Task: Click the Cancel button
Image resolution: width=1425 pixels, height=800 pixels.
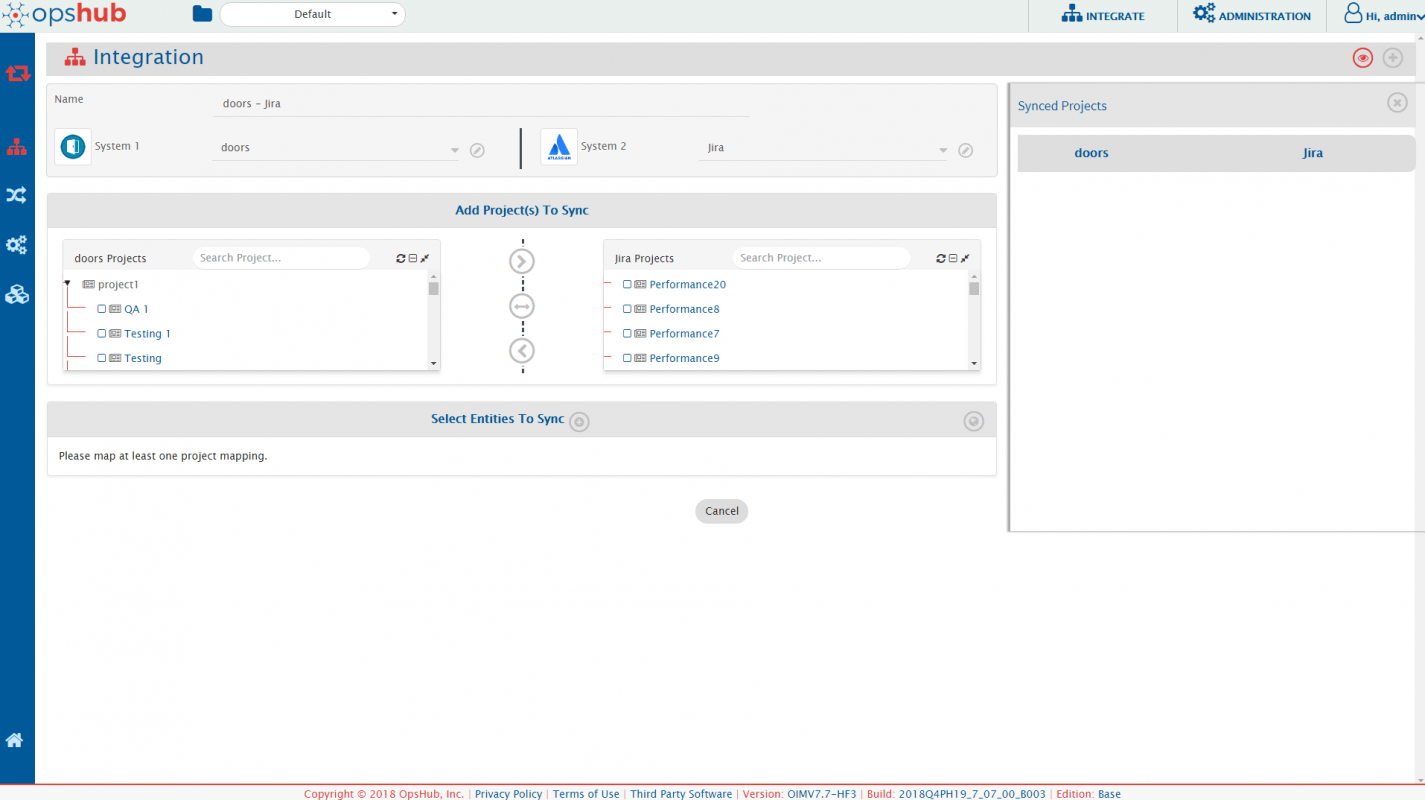Action: pyautogui.click(x=721, y=511)
